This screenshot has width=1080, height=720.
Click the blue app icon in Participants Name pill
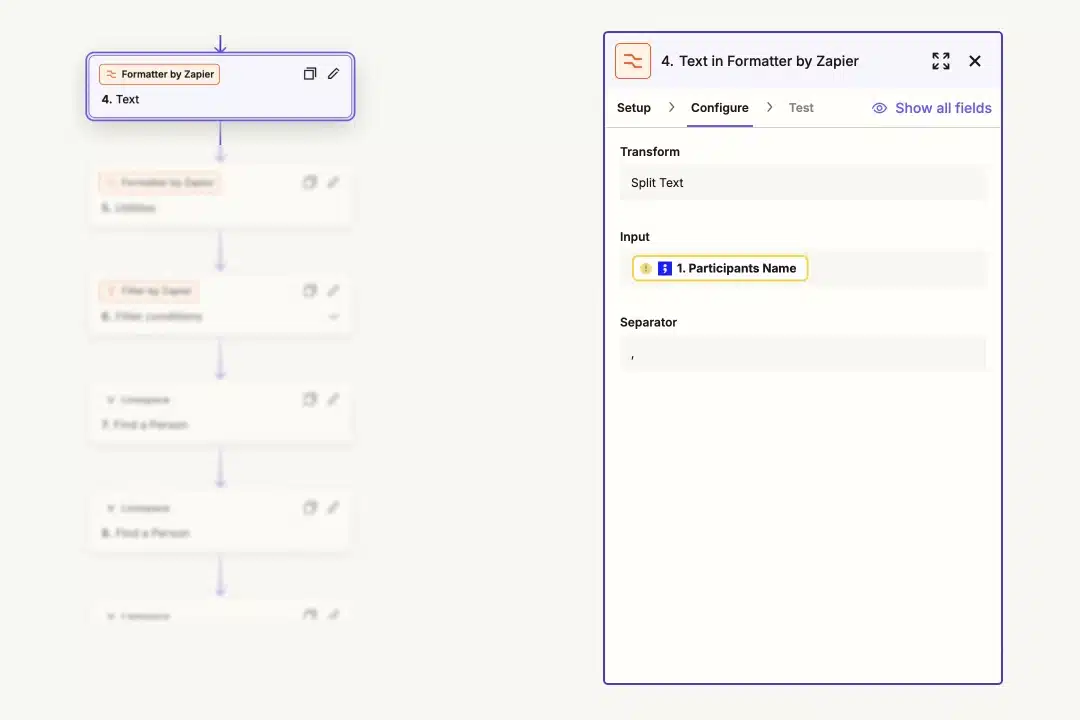(665, 269)
